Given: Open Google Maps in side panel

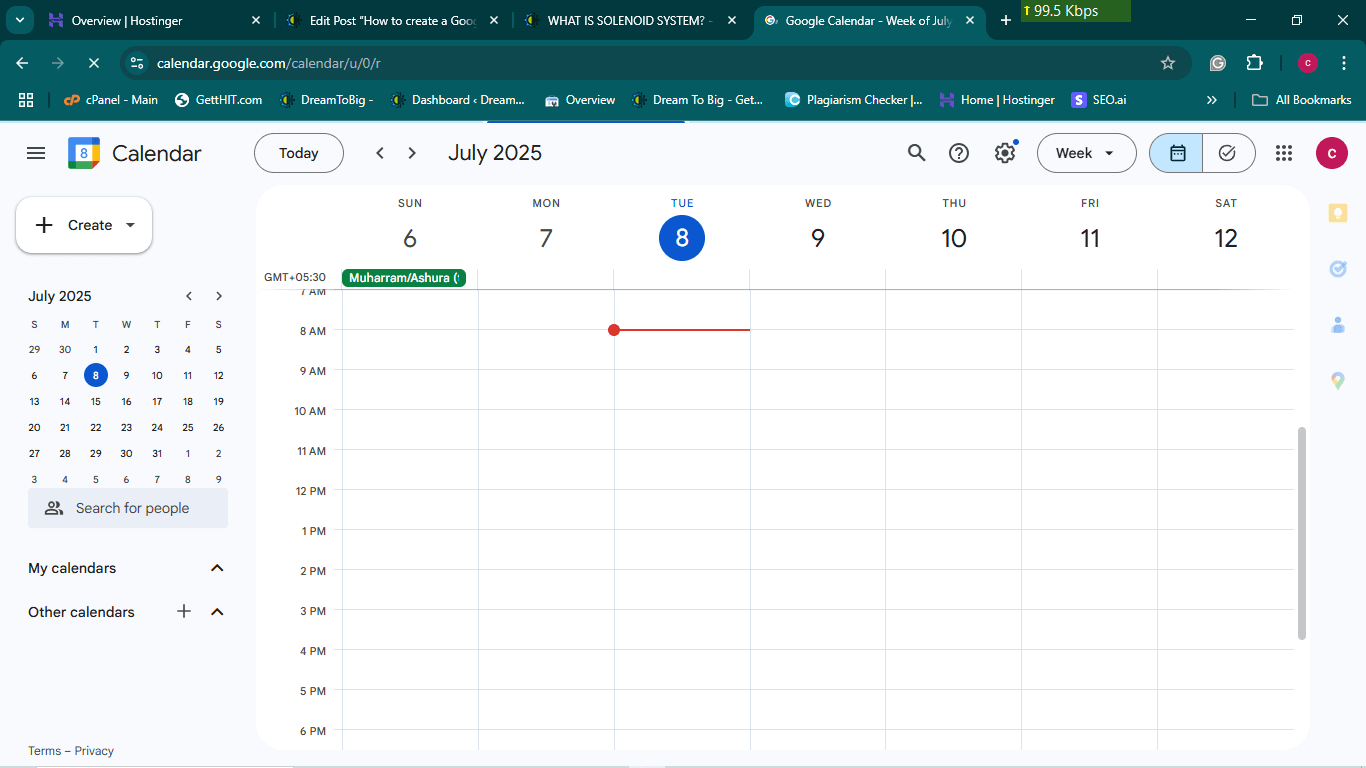Looking at the screenshot, I should [x=1337, y=381].
